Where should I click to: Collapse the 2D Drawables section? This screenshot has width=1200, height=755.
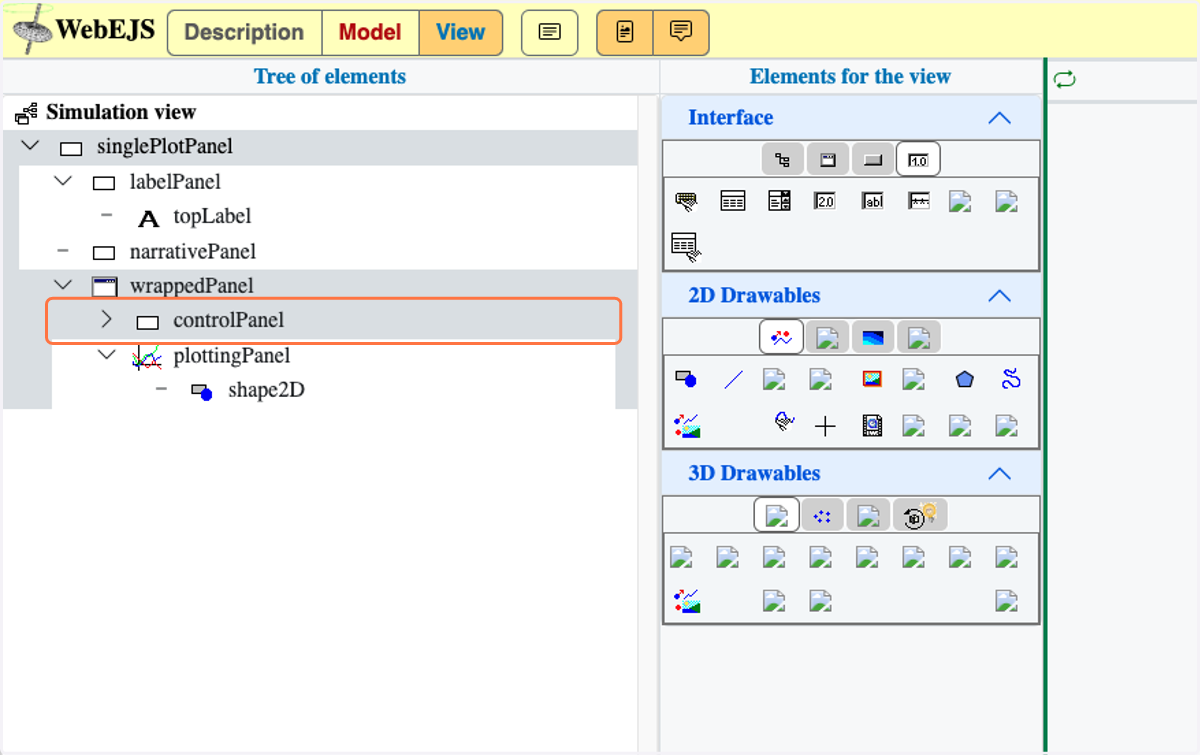(x=999, y=296)
